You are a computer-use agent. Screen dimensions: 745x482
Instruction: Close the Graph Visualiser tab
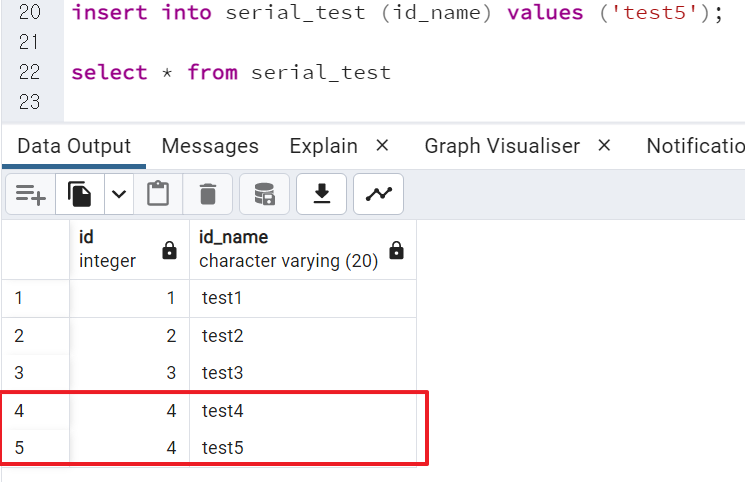604,145
